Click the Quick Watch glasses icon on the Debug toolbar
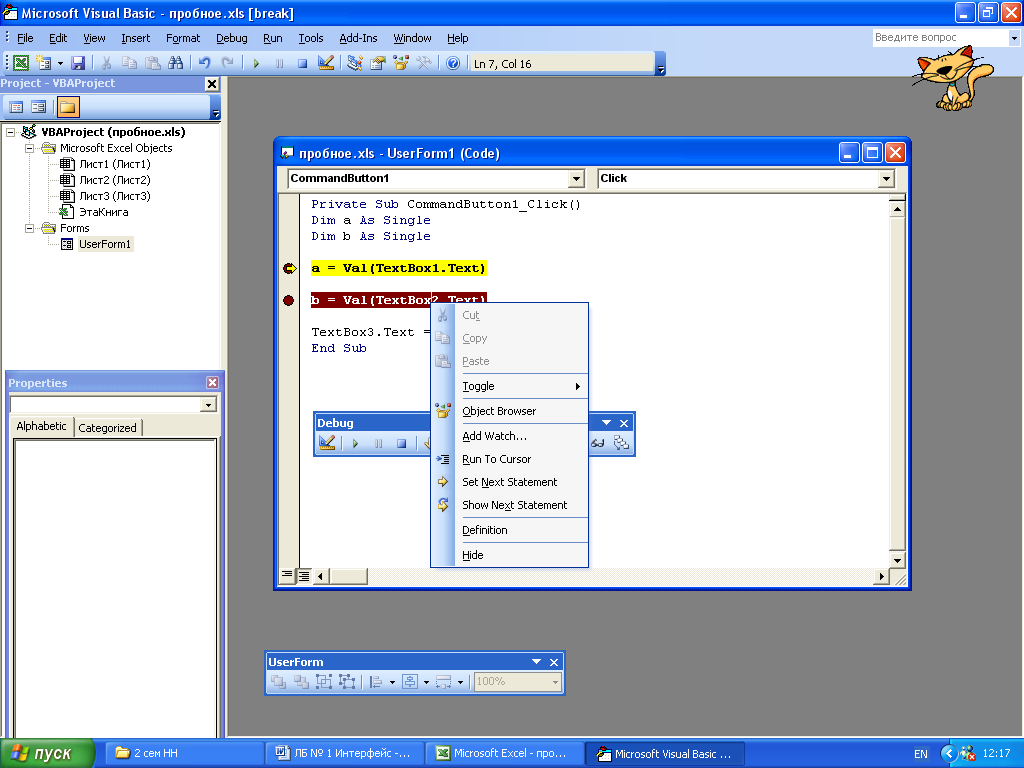The image size is (1024, 768). 598,443
